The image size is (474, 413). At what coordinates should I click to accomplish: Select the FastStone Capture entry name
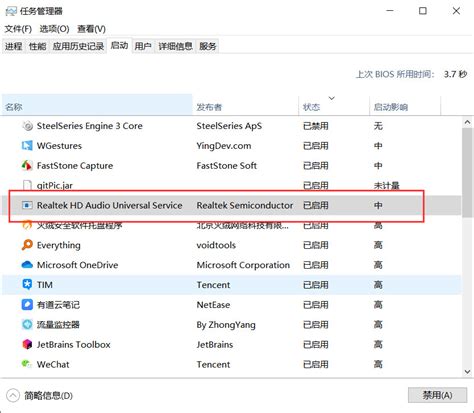click(x=75, y=166)
